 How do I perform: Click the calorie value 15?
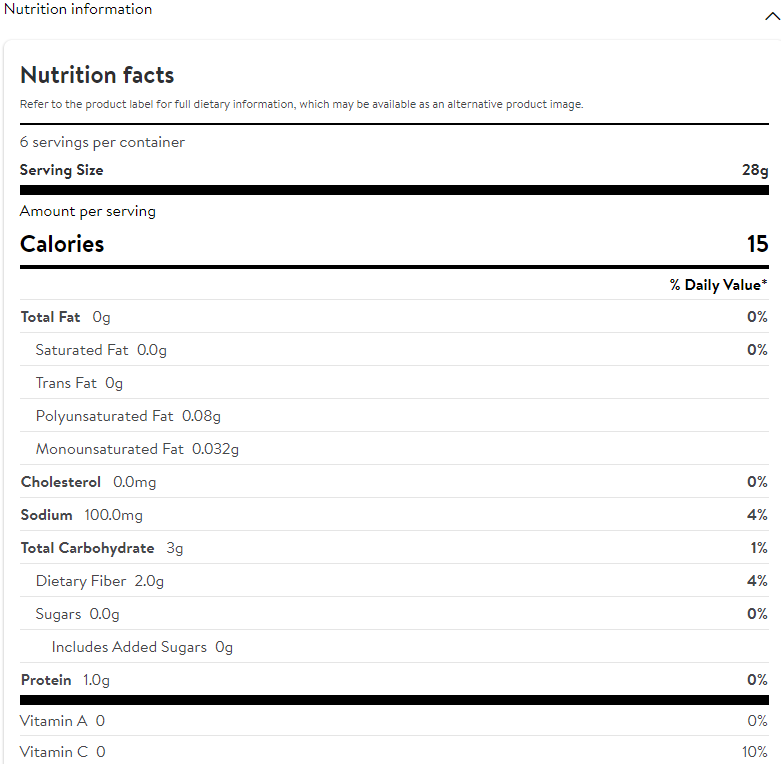pos(757,244)
